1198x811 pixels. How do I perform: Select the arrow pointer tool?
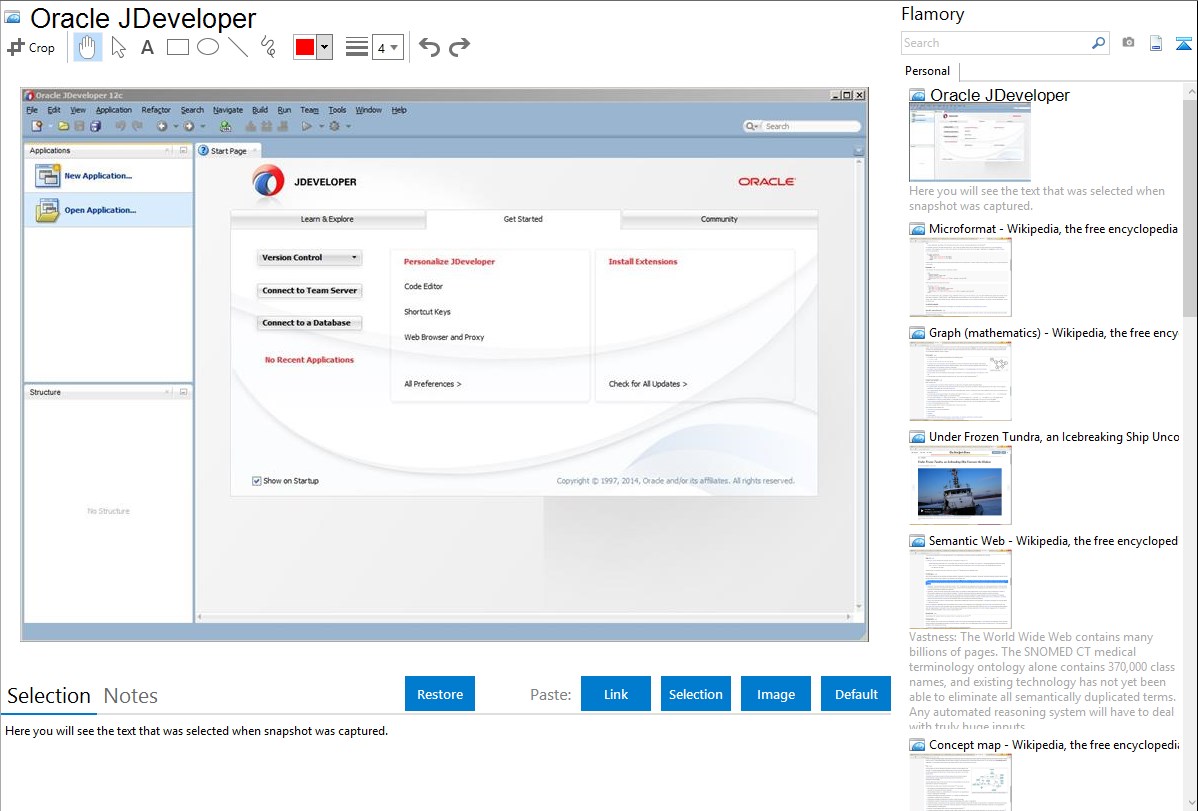[x=118, y=47]
